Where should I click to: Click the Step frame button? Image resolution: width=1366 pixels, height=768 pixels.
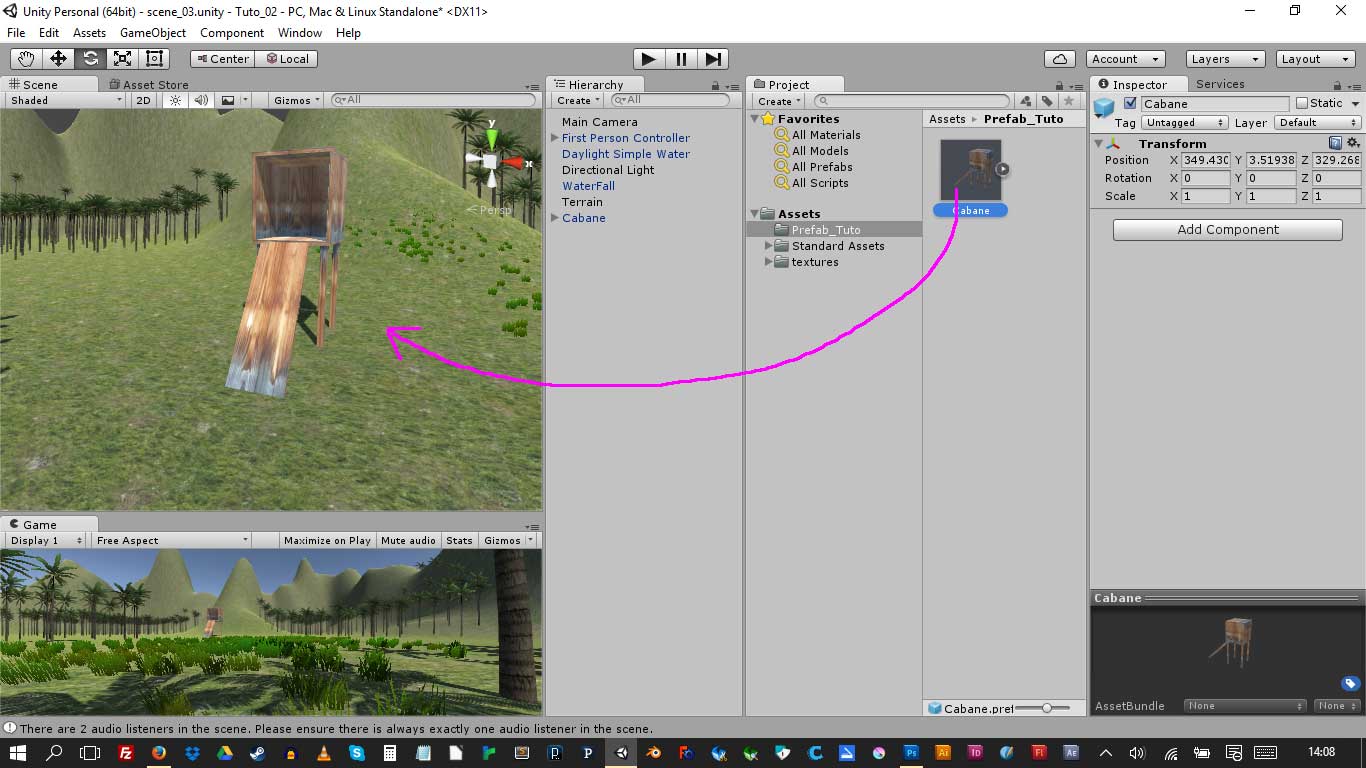click(x=713, y=59)
